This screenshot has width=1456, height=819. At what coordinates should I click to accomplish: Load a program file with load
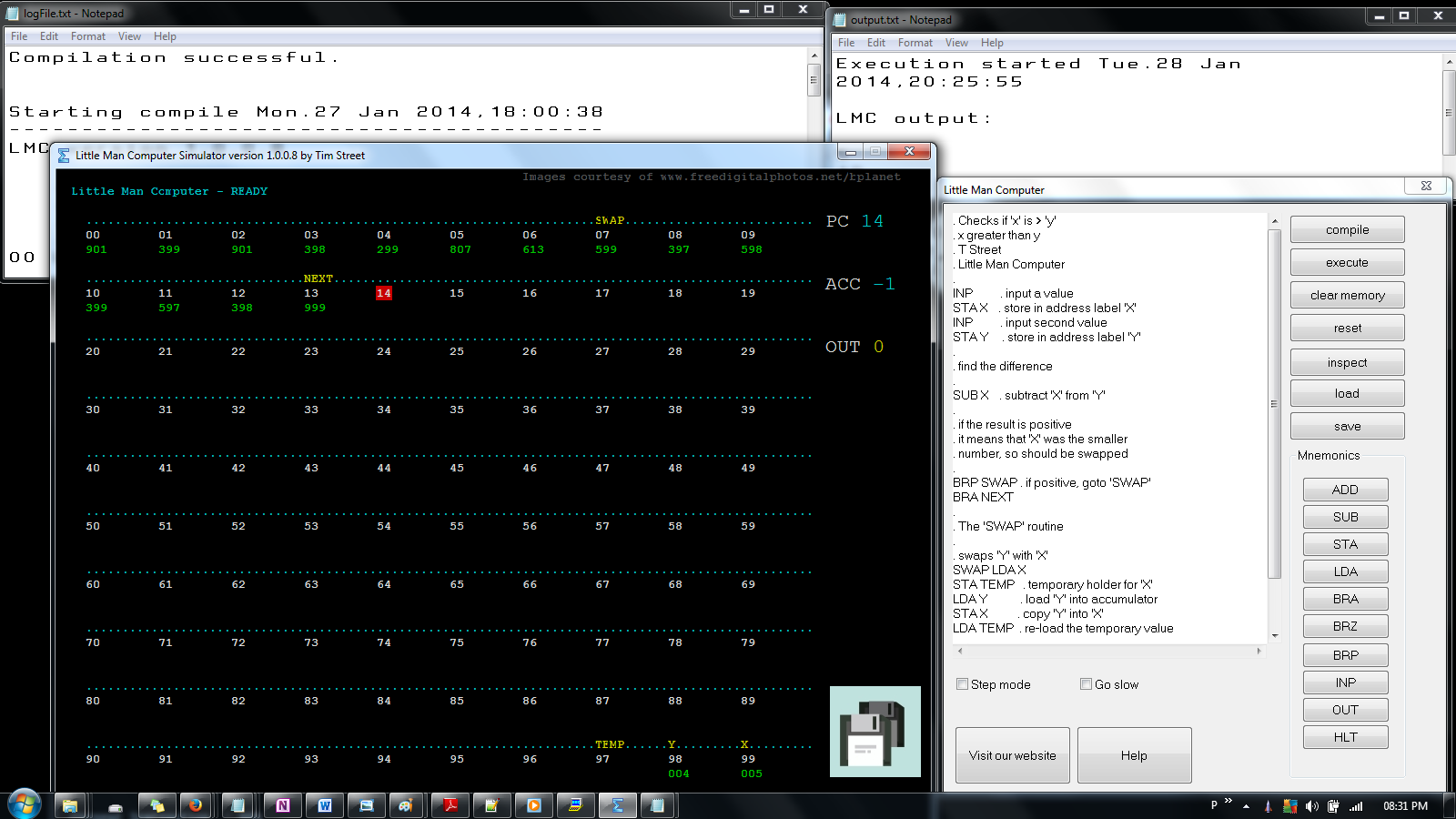(x=1347, y=393)
